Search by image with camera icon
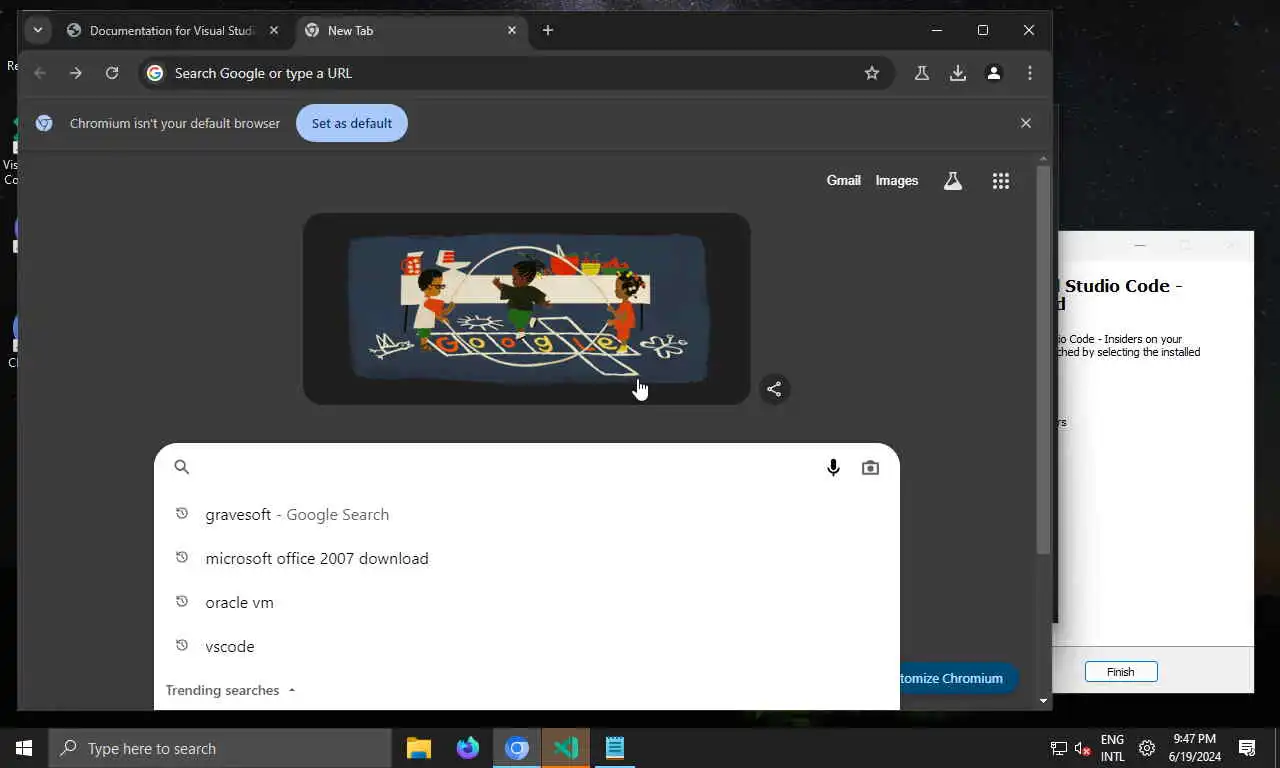 pyautogui.click(x=870, y=467)
